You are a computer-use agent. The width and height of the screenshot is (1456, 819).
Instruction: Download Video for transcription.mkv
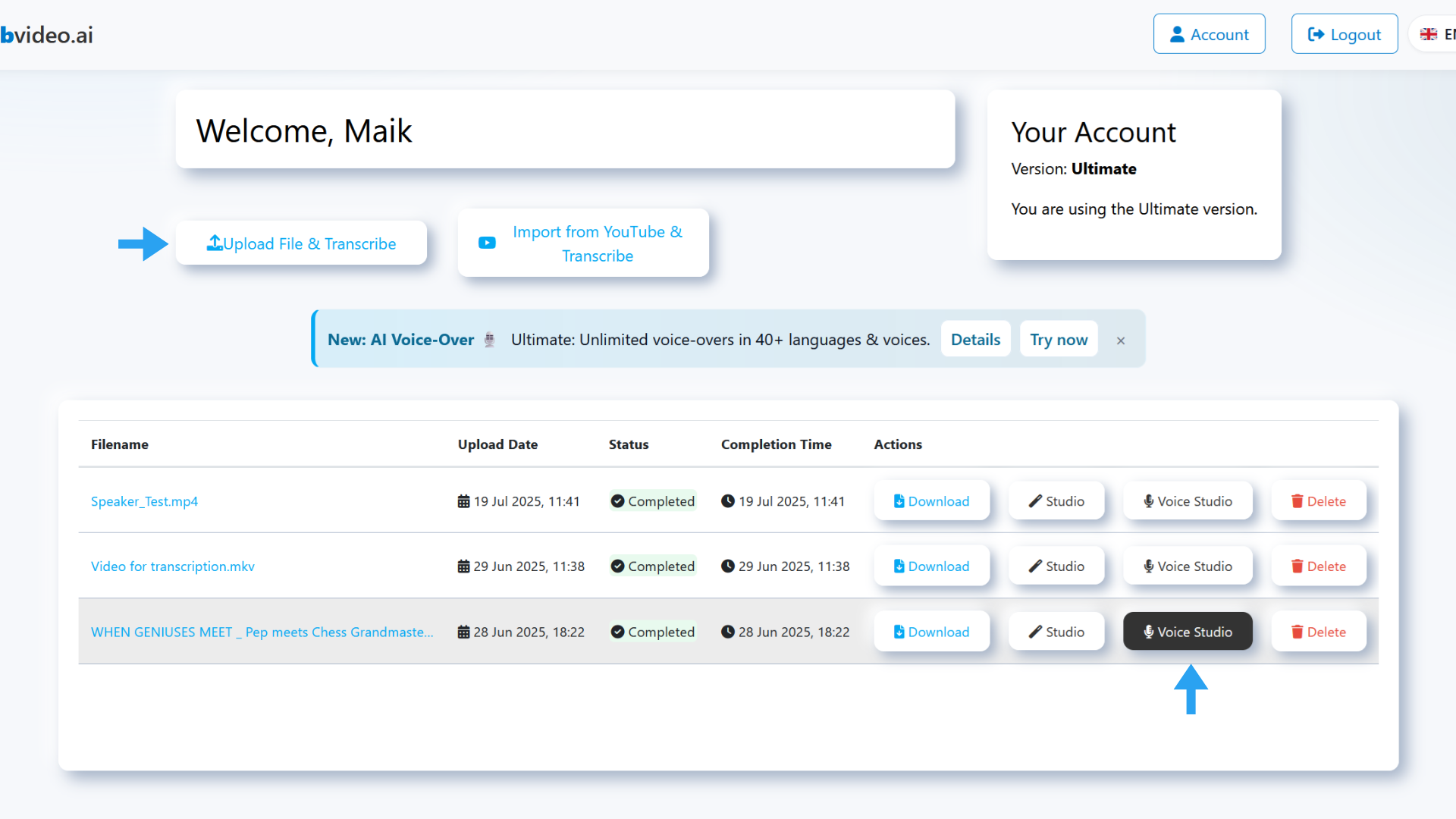pos(932,566)
